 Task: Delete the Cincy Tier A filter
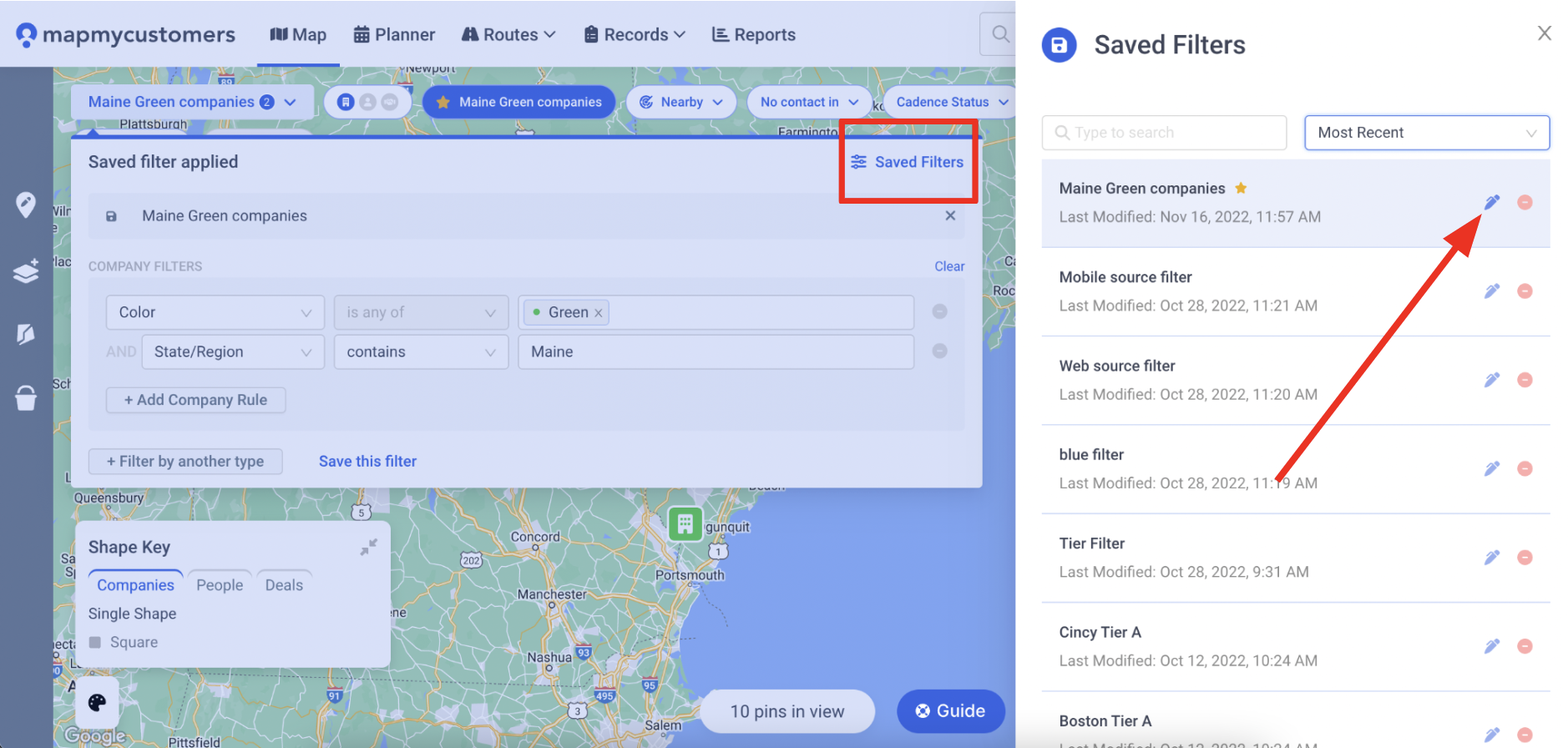(1525, 646)
